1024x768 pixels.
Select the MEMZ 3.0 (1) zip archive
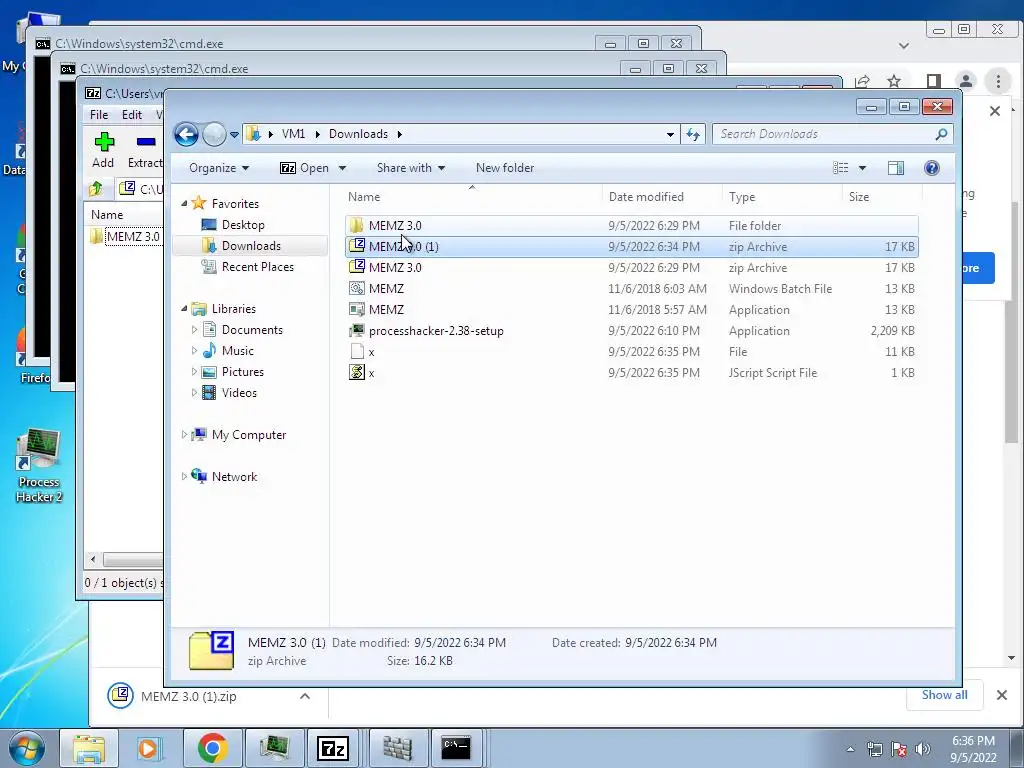tap(631, 246)
